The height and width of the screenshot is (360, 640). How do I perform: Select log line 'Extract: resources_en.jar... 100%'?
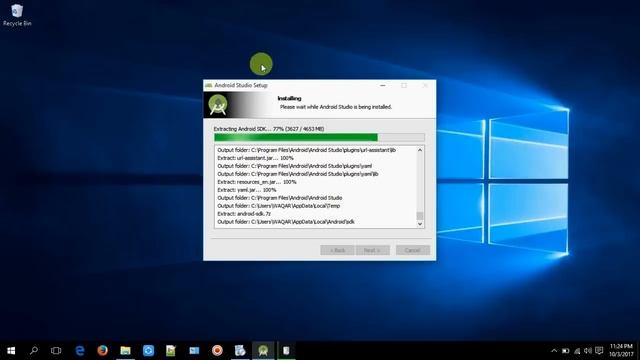tap(257, 182)
